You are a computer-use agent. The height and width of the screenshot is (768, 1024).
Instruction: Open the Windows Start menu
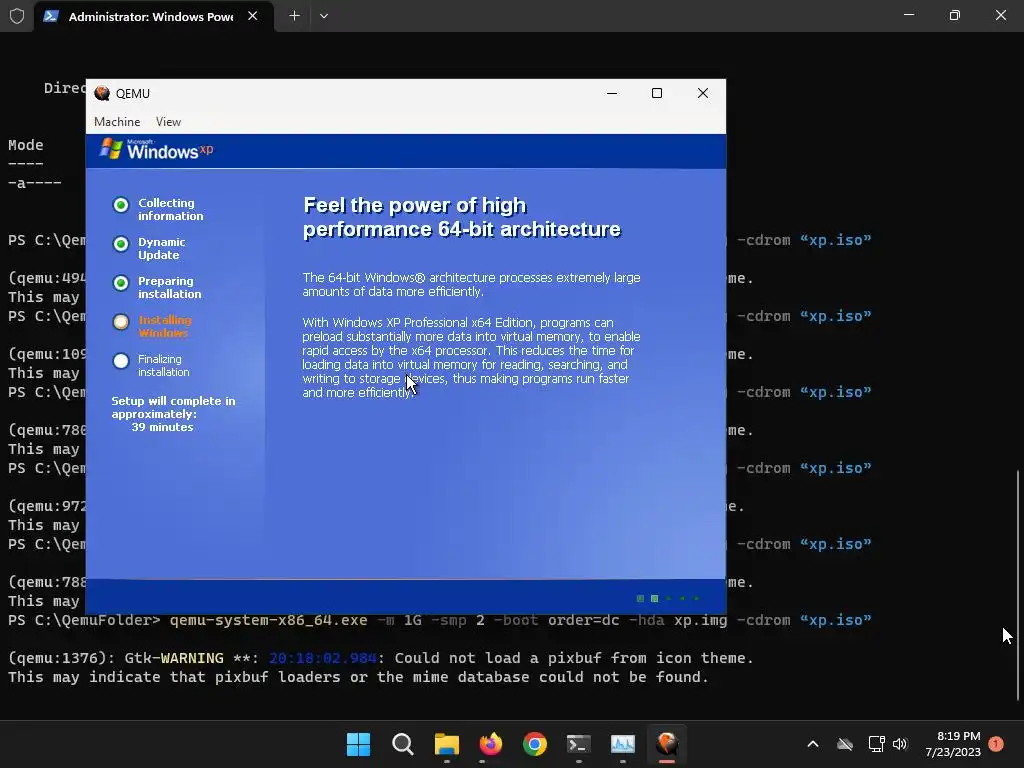tap(359, 744)
